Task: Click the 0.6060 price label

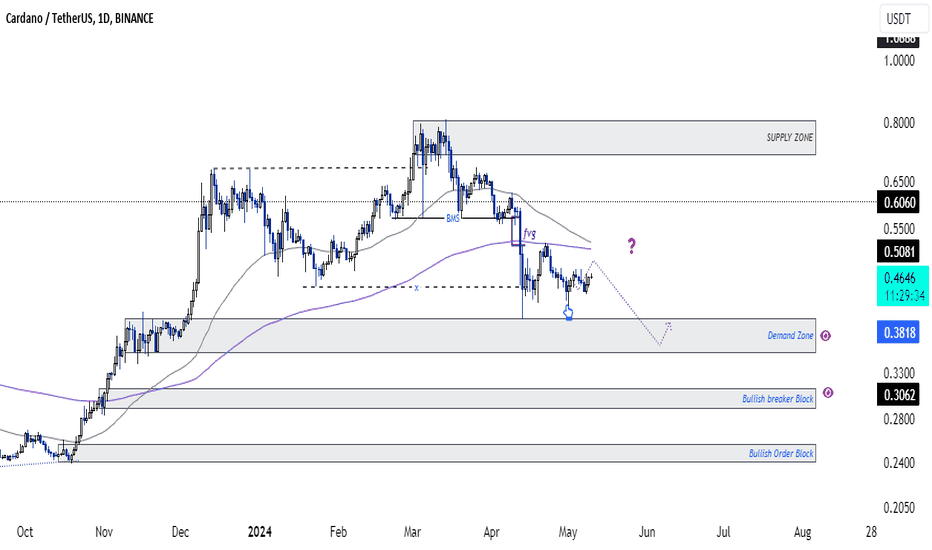Action: click(x=899, y=202)
